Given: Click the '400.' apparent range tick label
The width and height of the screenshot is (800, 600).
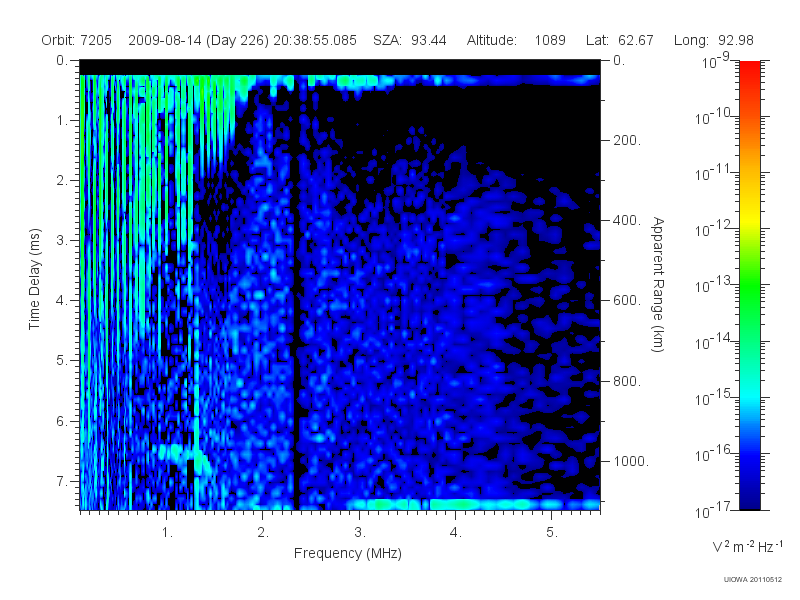Looking at the screenshot, I should point(627,220).
